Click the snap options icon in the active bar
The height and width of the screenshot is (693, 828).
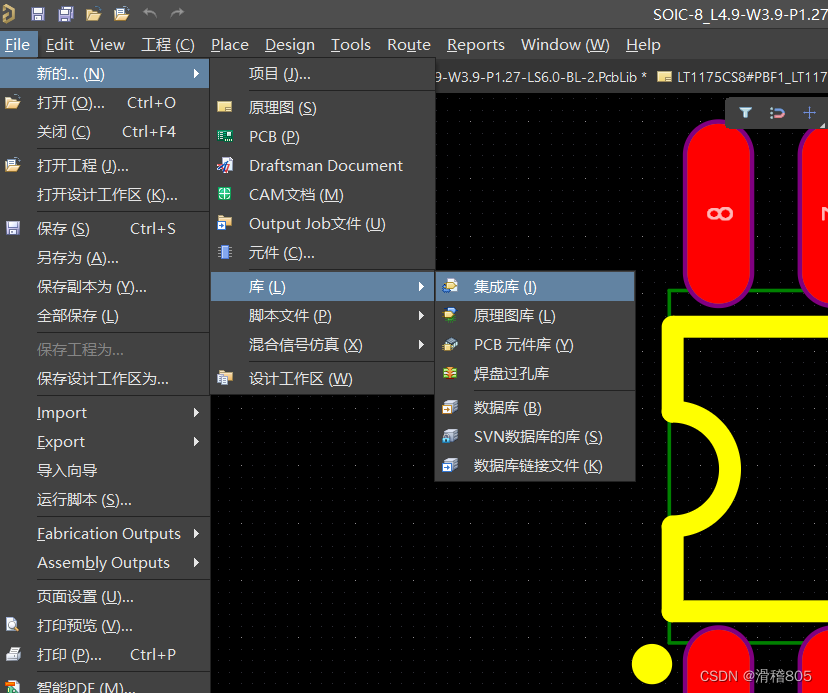click(x=777, y=113)
